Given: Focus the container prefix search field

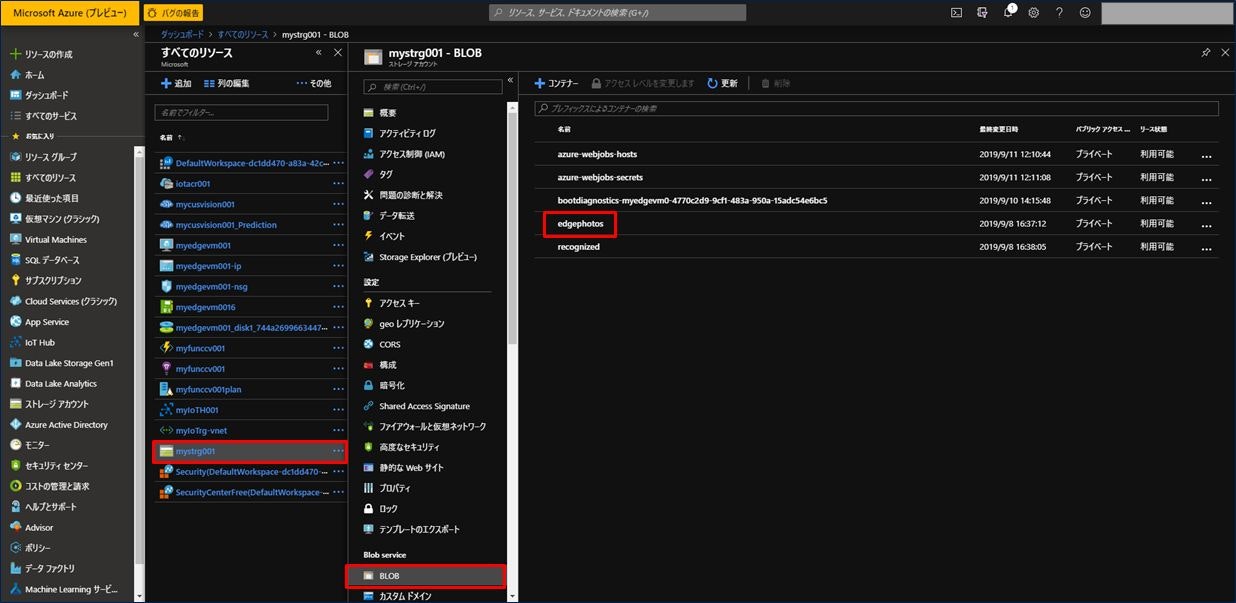Looking at the screenshot, I should click(x=876, y=108).
